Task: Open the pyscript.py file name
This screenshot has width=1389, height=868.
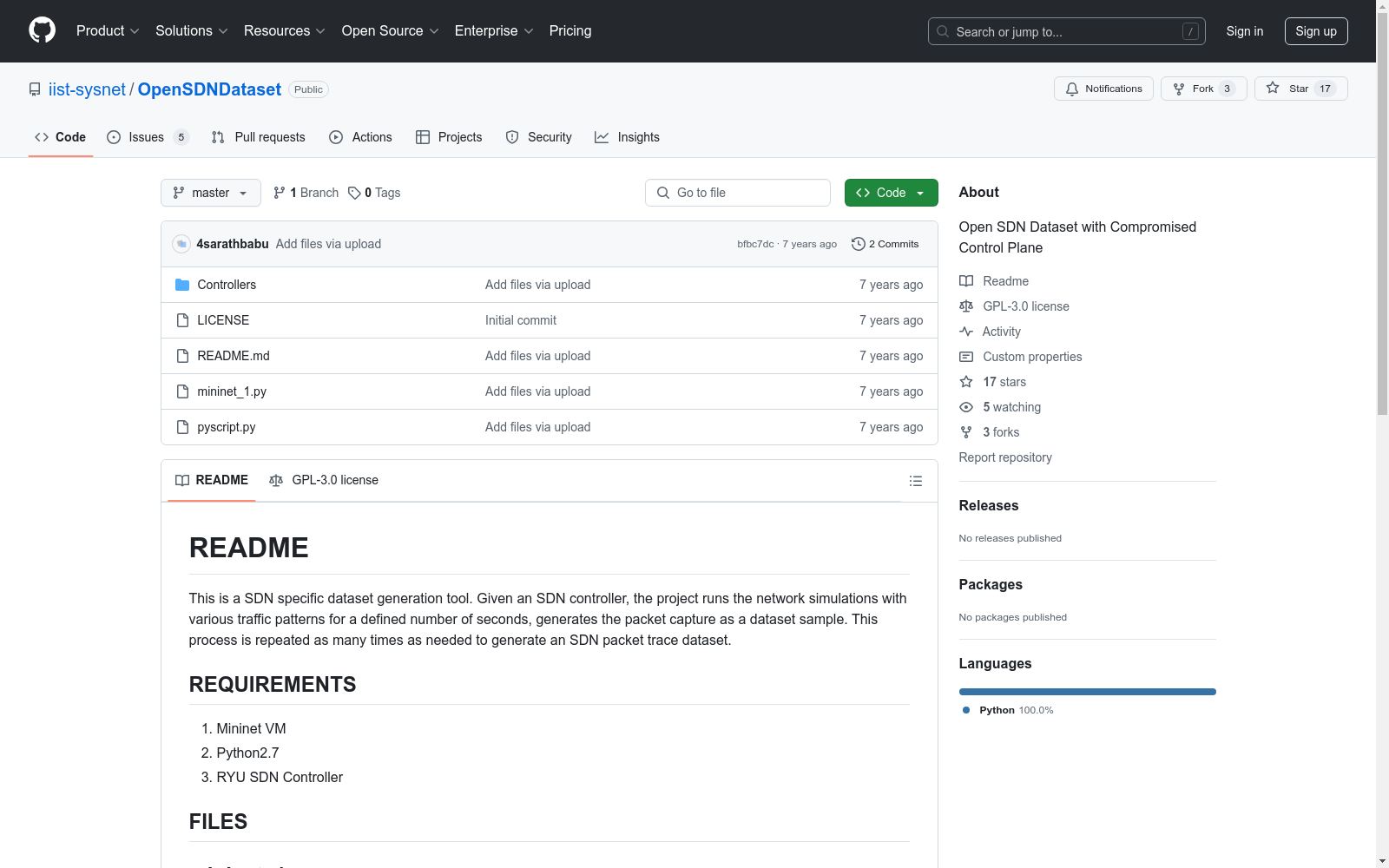Action: coord(227,427)
